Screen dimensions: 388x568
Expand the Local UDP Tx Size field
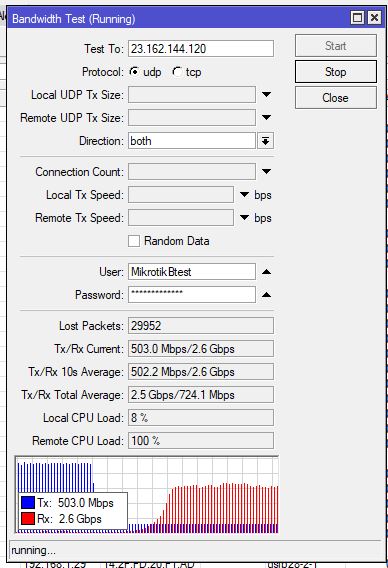pyautogui.click(x=266, y=95)
